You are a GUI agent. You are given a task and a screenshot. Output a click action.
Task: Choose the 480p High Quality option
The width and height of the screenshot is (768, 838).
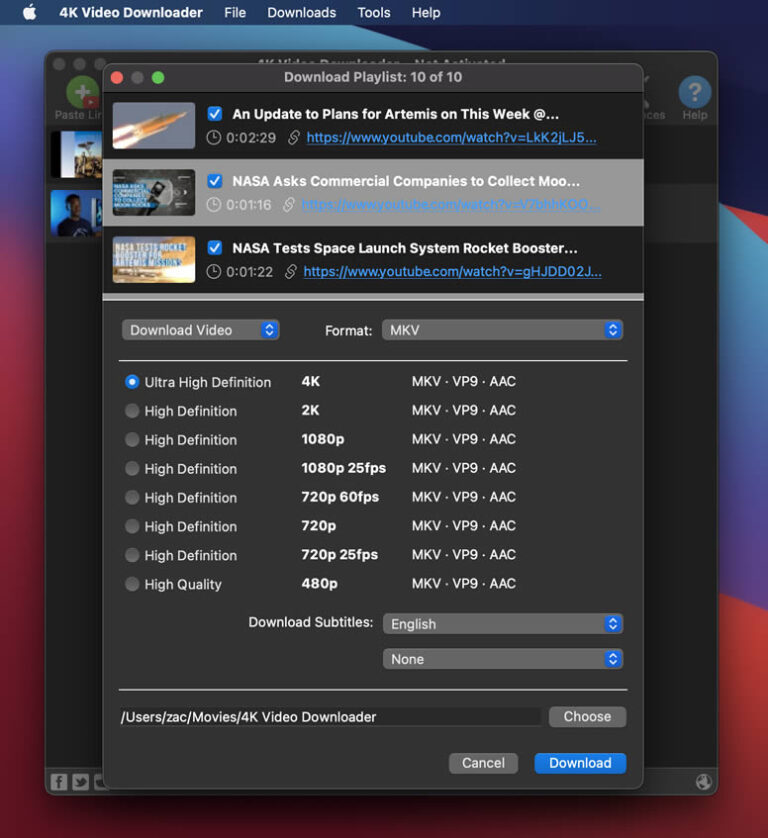[132, 584]
